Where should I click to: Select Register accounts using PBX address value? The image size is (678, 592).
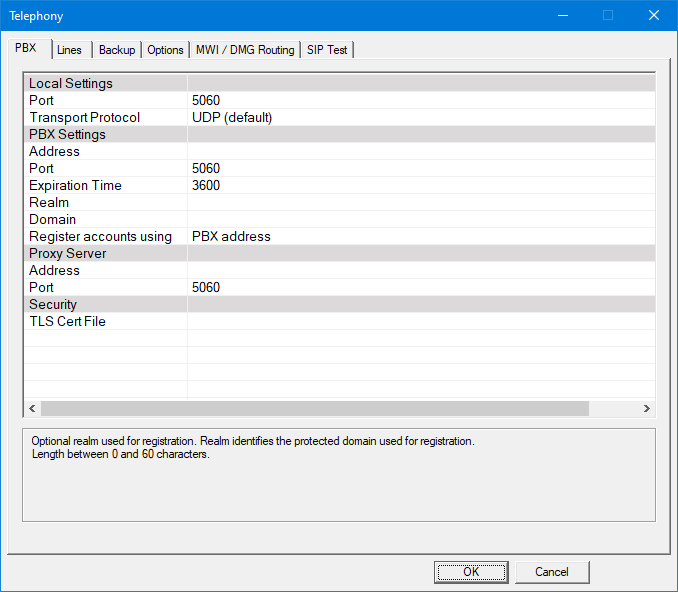420,237
